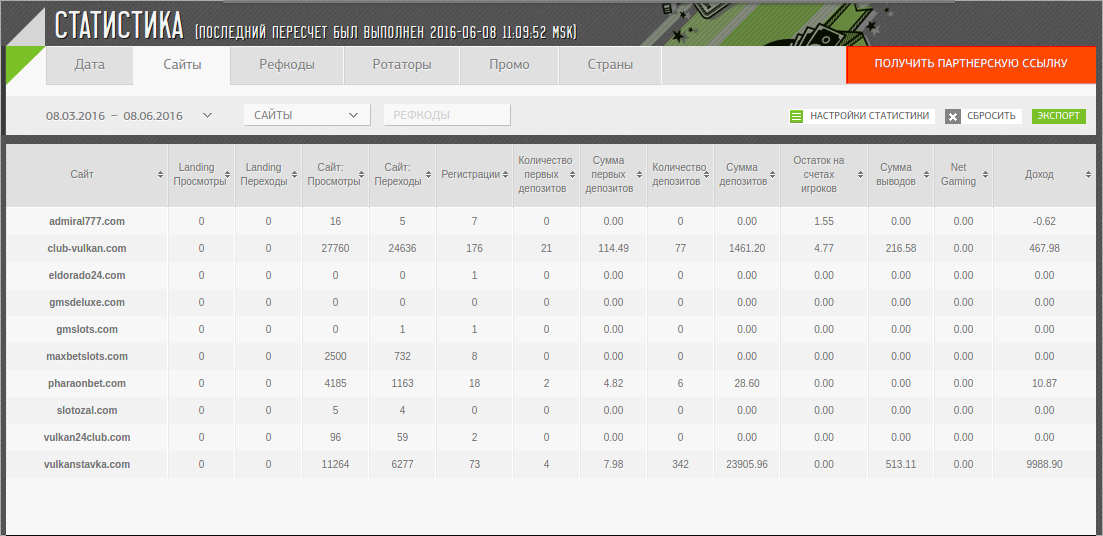
Task: Click income value 9988.90
Action: pos(1044,464)
